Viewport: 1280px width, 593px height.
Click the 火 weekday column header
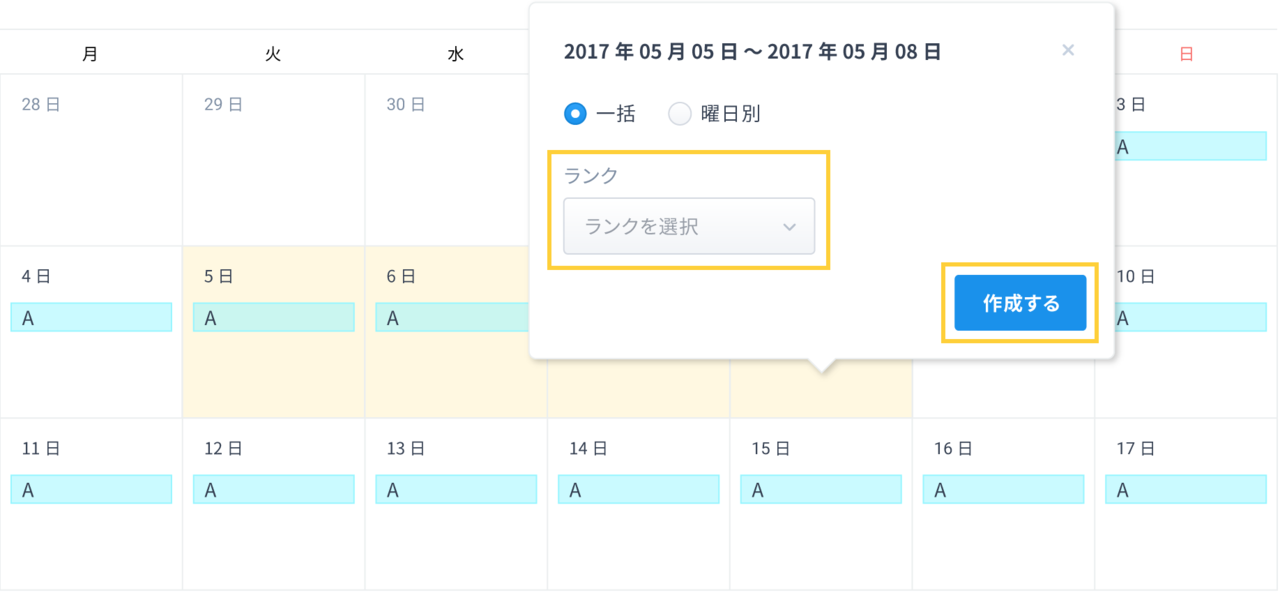click(x=273, y=55)
